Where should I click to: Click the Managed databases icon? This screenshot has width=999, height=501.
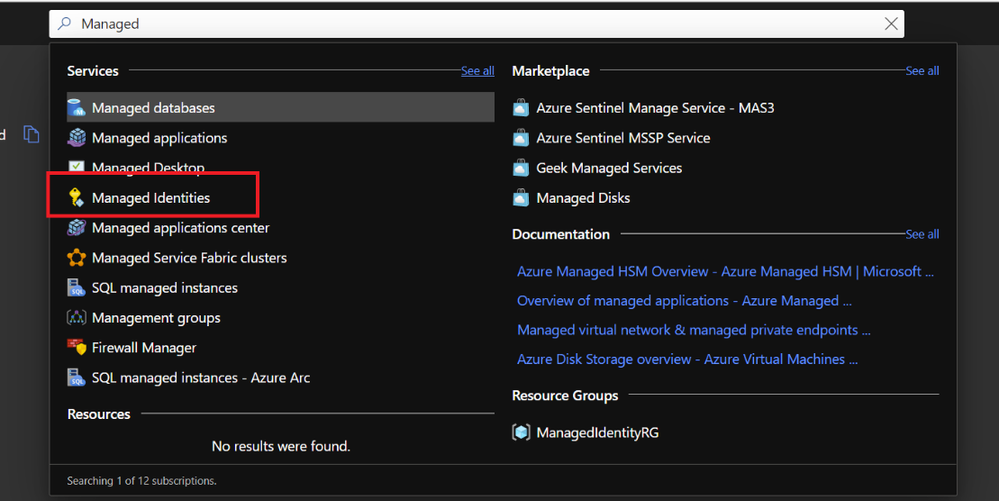pos(76,108)
